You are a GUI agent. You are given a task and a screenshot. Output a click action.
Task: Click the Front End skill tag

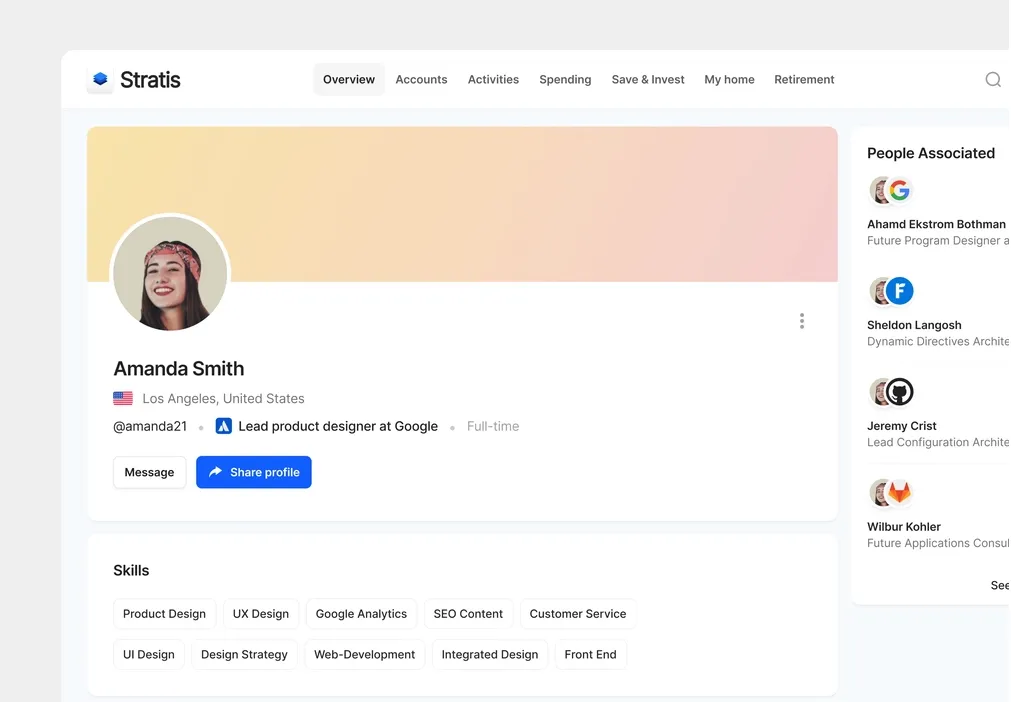[x=590, y=654]
